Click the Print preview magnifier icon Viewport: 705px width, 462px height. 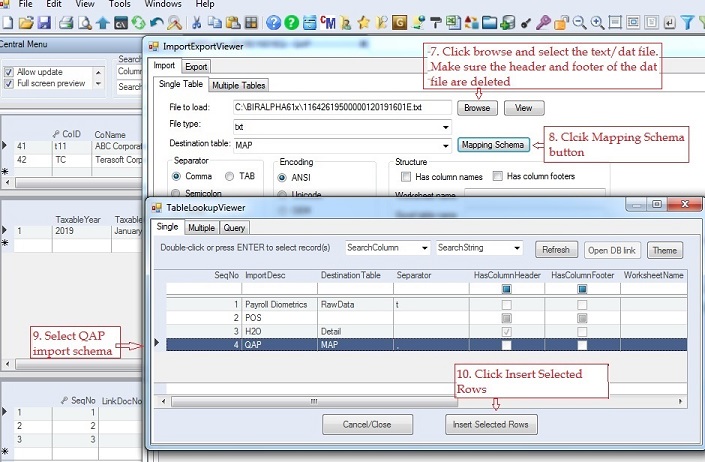pyautogui.click(x=85, y=22)
